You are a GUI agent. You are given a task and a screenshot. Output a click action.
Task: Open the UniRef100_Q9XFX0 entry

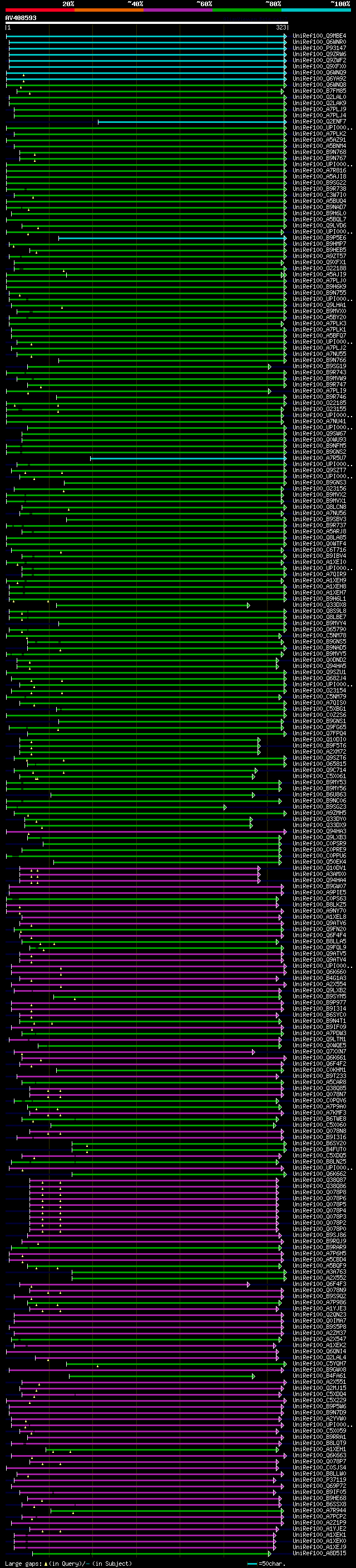tap(319, 66)
